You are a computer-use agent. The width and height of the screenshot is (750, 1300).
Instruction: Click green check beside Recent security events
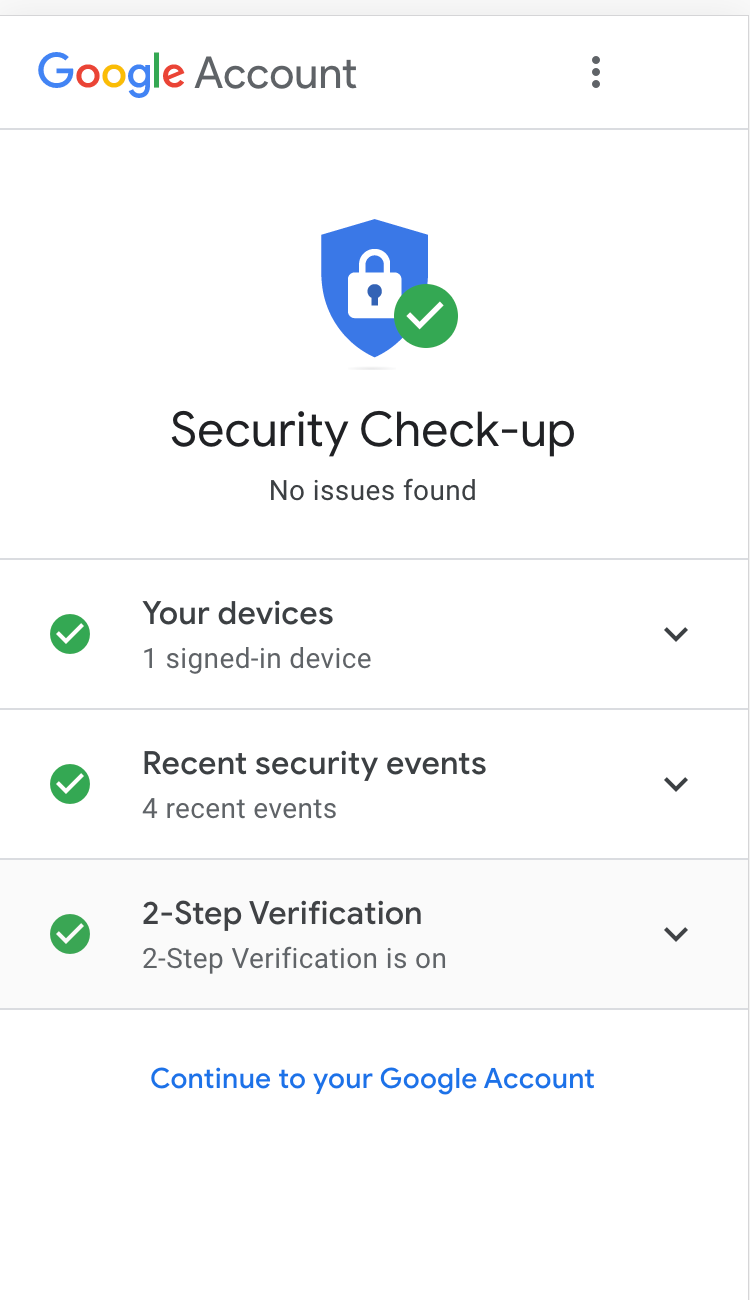tap(70, 784)
